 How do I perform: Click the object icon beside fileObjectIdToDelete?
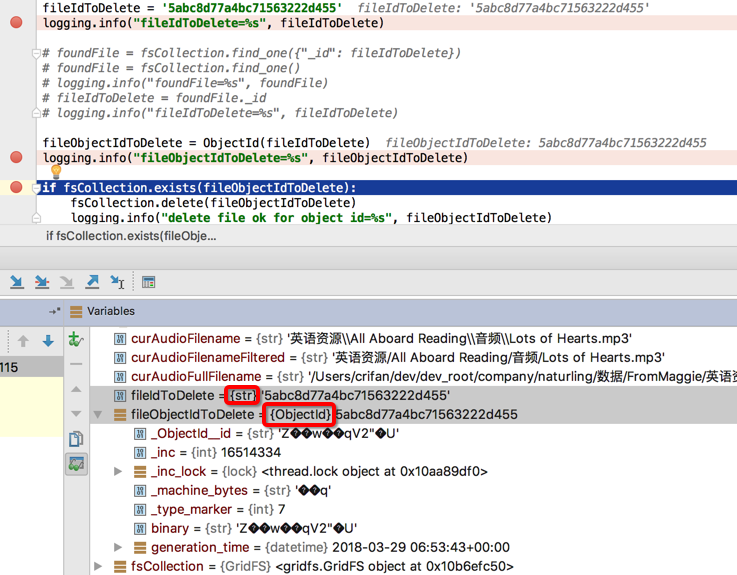point(120,415)
